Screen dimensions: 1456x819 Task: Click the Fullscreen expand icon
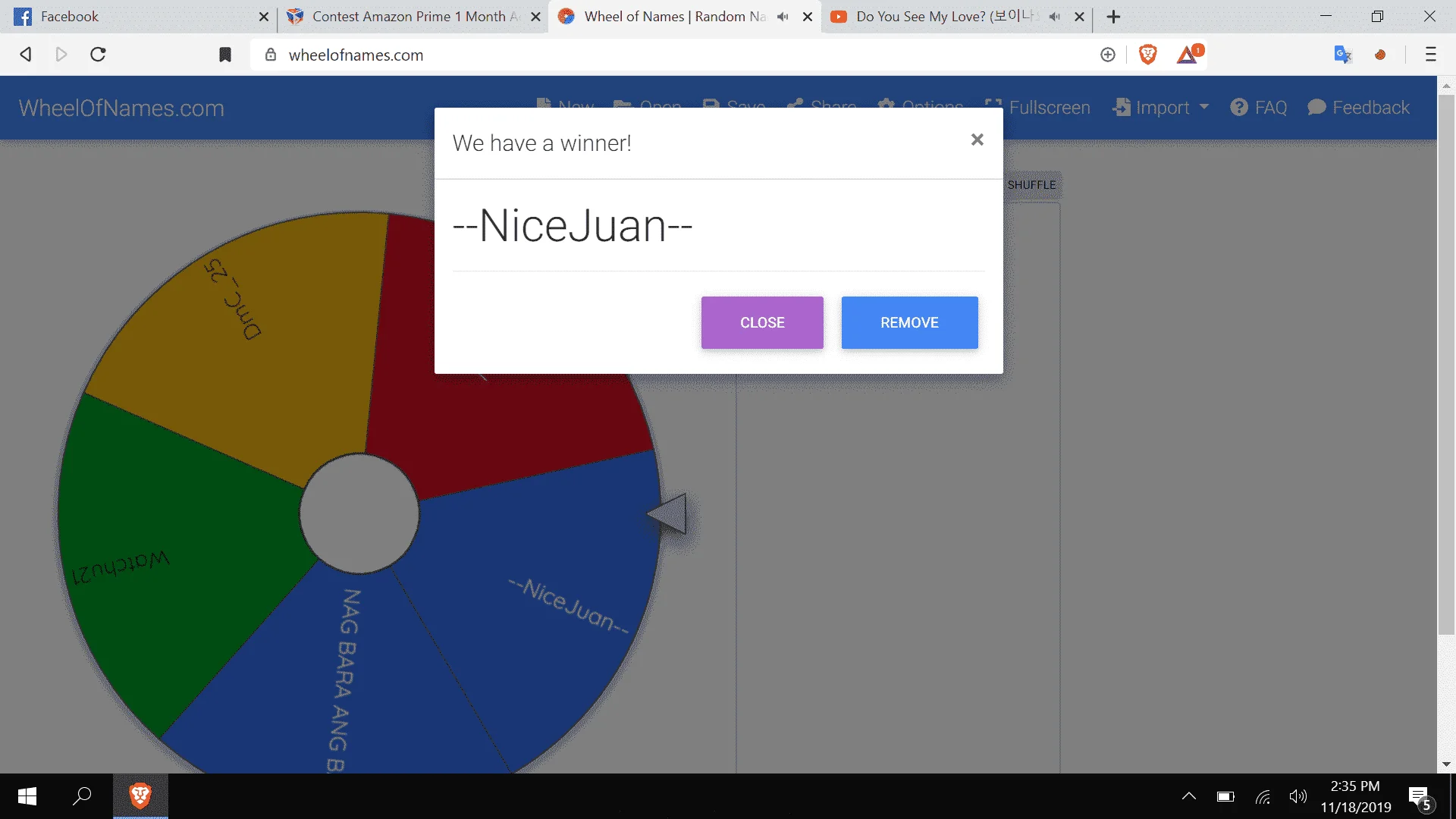pyautogui.click(x=993, y=107)
